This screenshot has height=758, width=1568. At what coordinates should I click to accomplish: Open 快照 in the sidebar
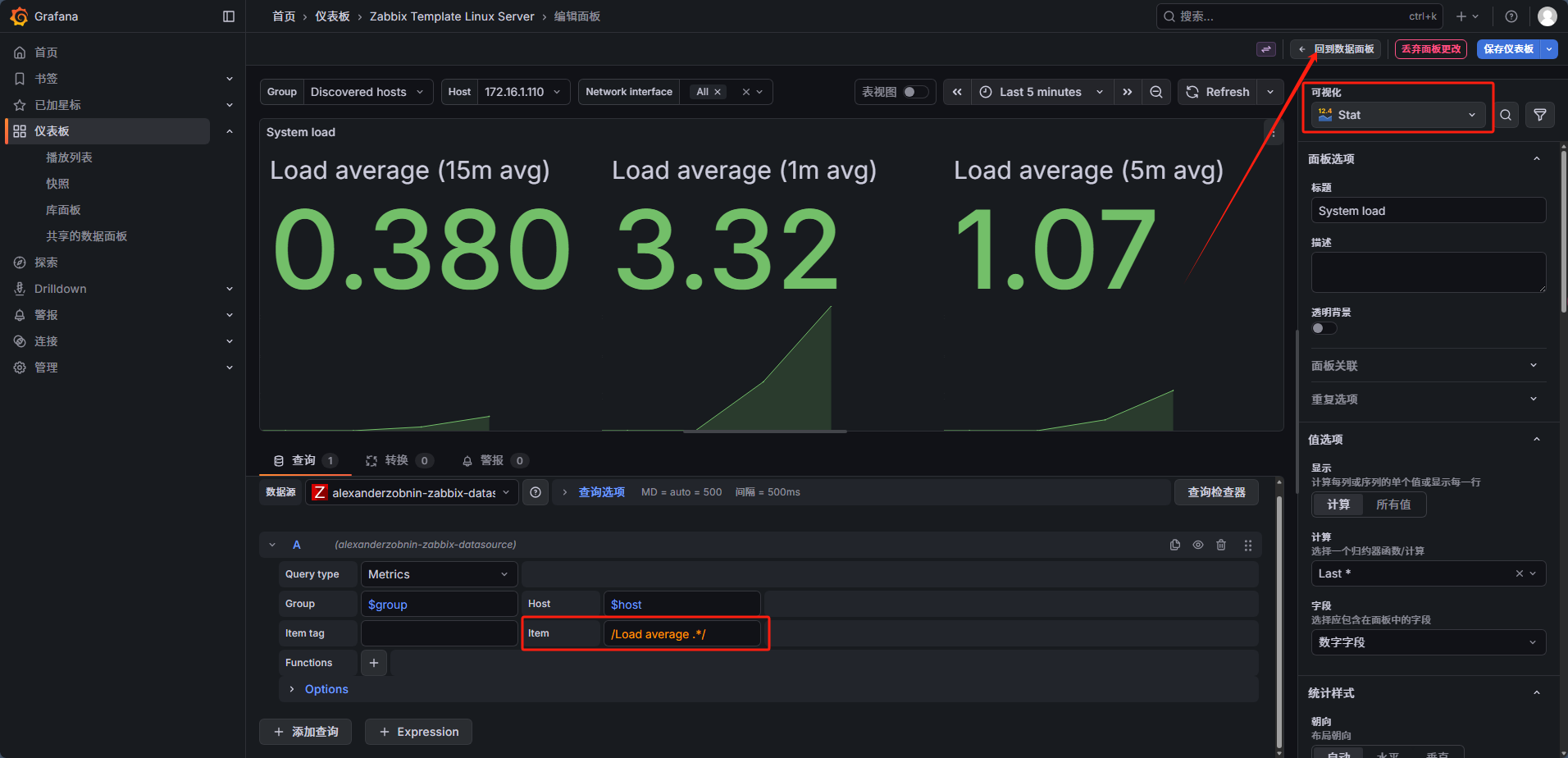coord(57,184)
